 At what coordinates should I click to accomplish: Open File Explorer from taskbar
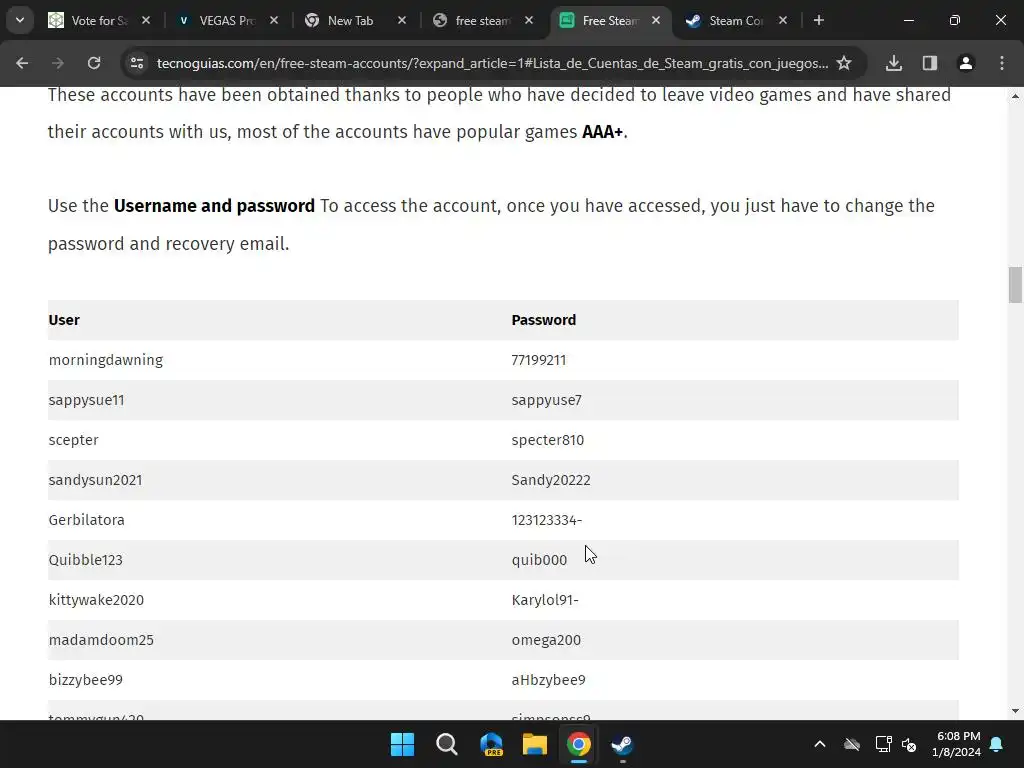tap(534, 744)
